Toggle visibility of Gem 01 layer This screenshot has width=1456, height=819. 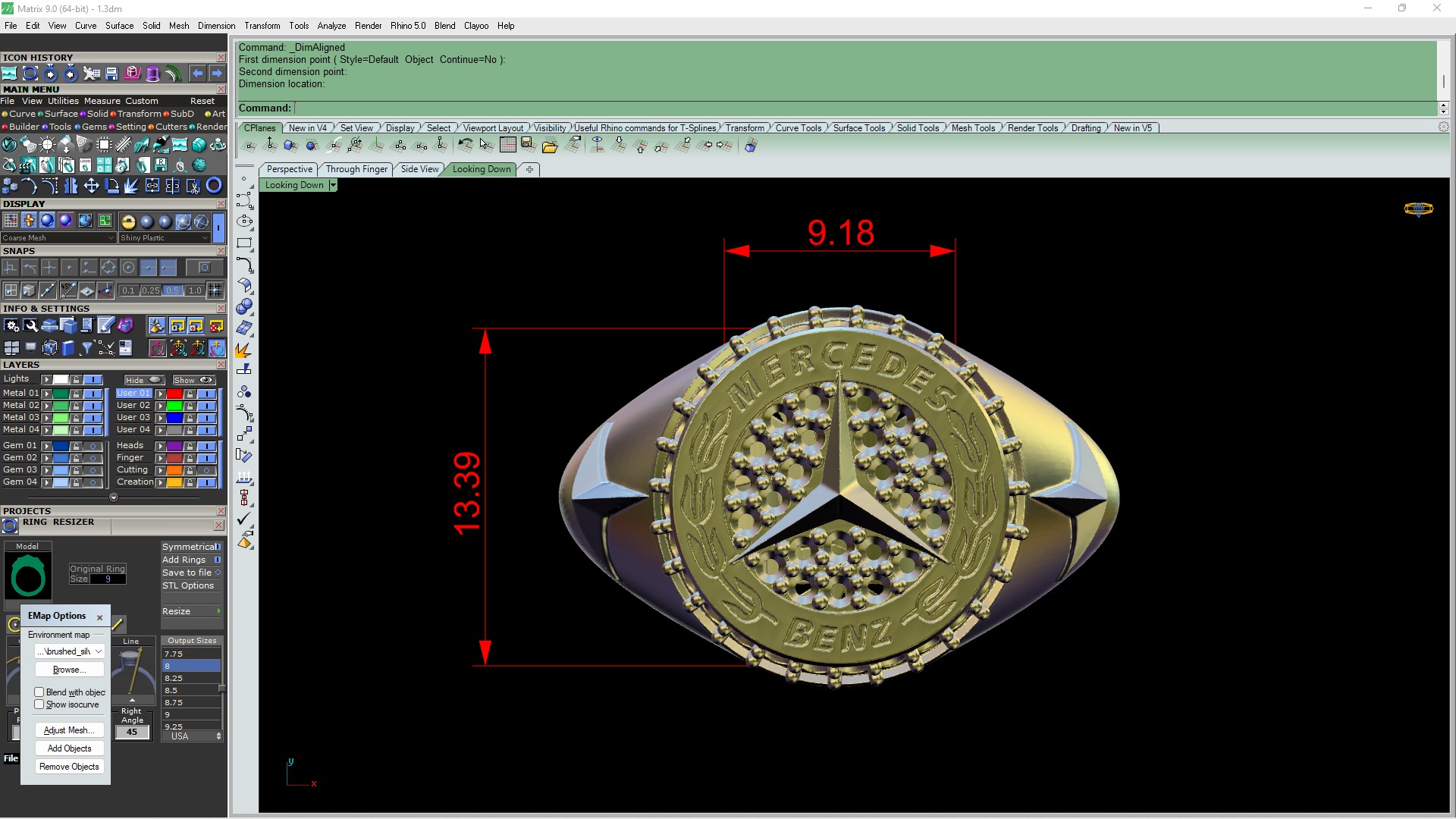tap(93, 446)
